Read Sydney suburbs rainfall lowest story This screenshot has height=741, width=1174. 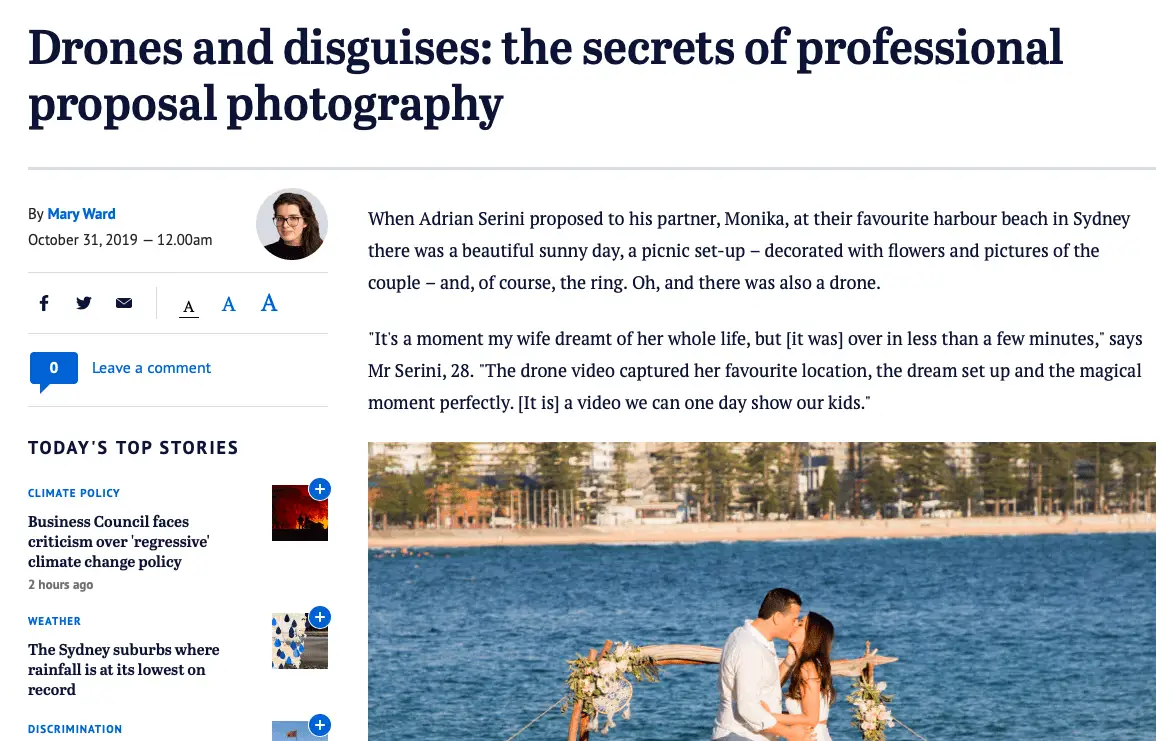124,670
